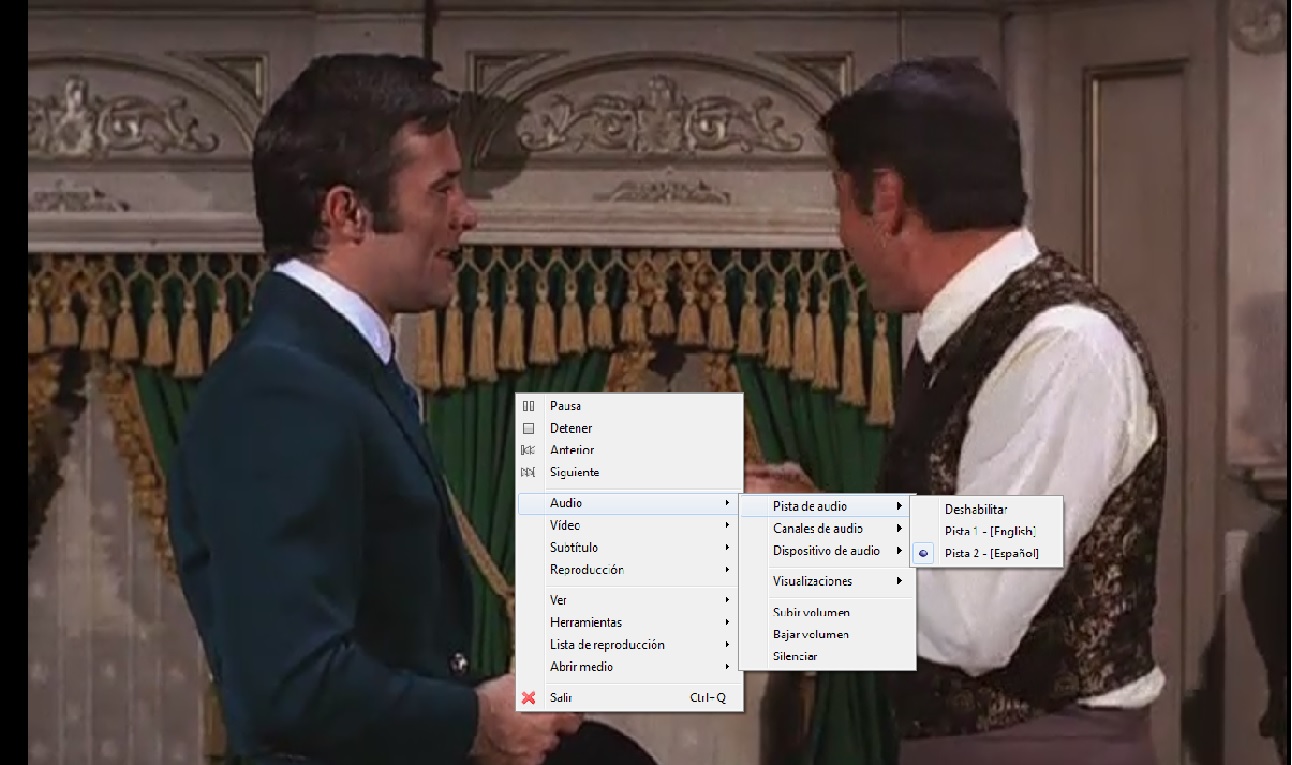Open Canales de audio submenu

pos(827,528)
